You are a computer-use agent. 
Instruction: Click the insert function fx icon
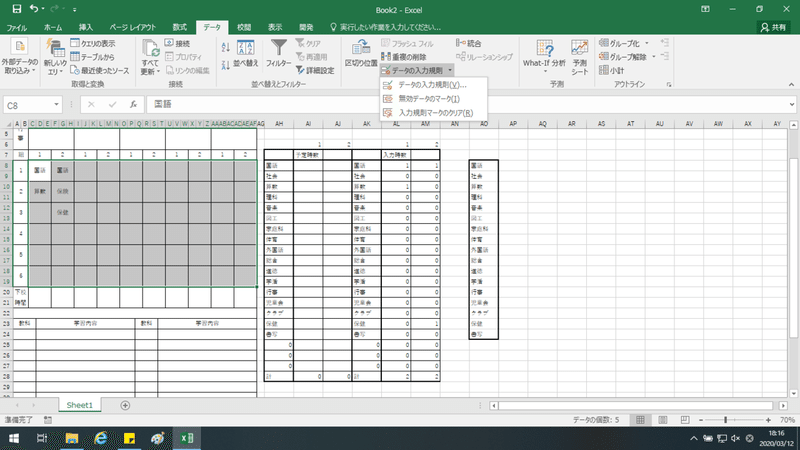click(133, 105)
